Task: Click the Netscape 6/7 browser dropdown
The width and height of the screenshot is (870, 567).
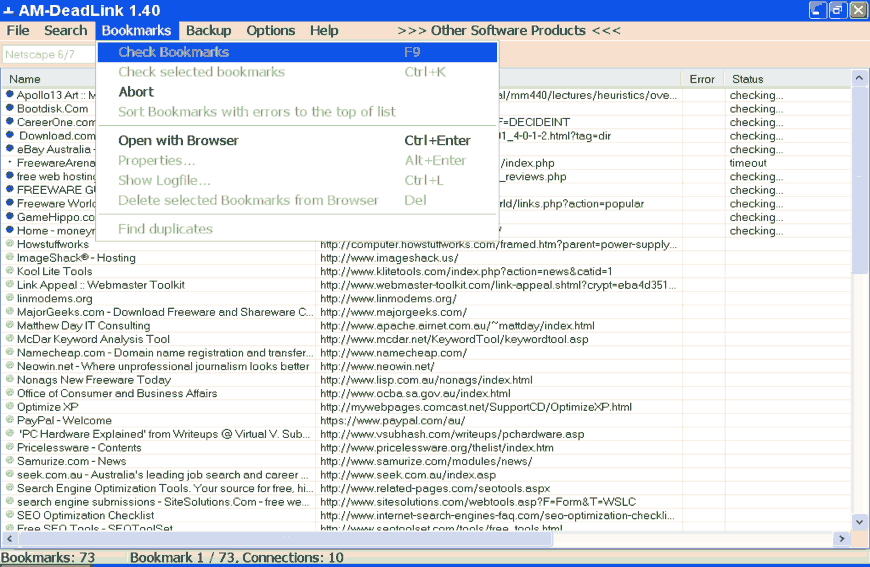Action: tap(49, 54)
